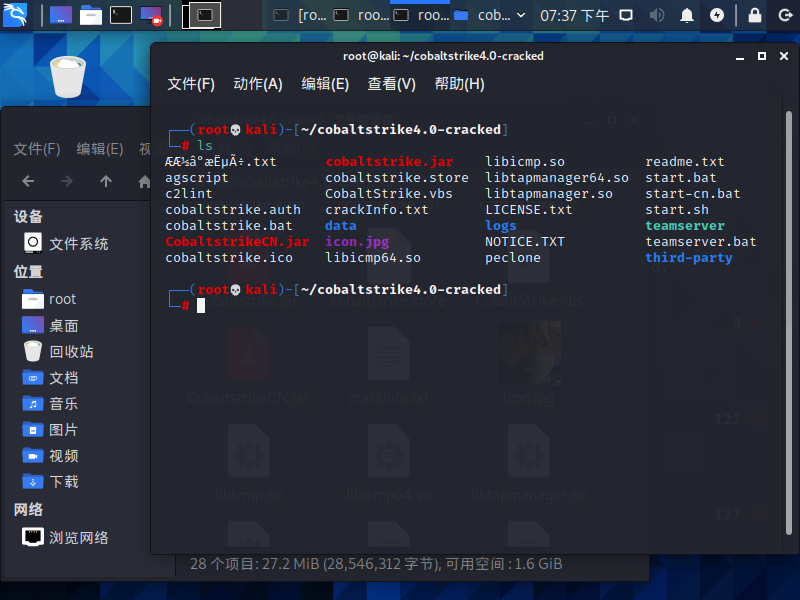Open the 查看(V) menu in the terminal
This screenshot has width=800, height=600.
point(391,84)
